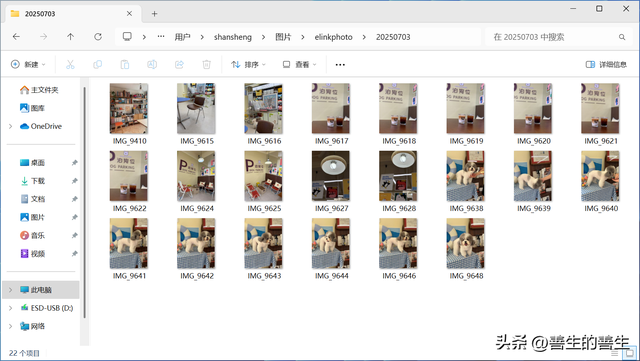
Task: Expand the ESD-USB (D:) tree node
Action: pyautogui.click(x=11, y=308)
